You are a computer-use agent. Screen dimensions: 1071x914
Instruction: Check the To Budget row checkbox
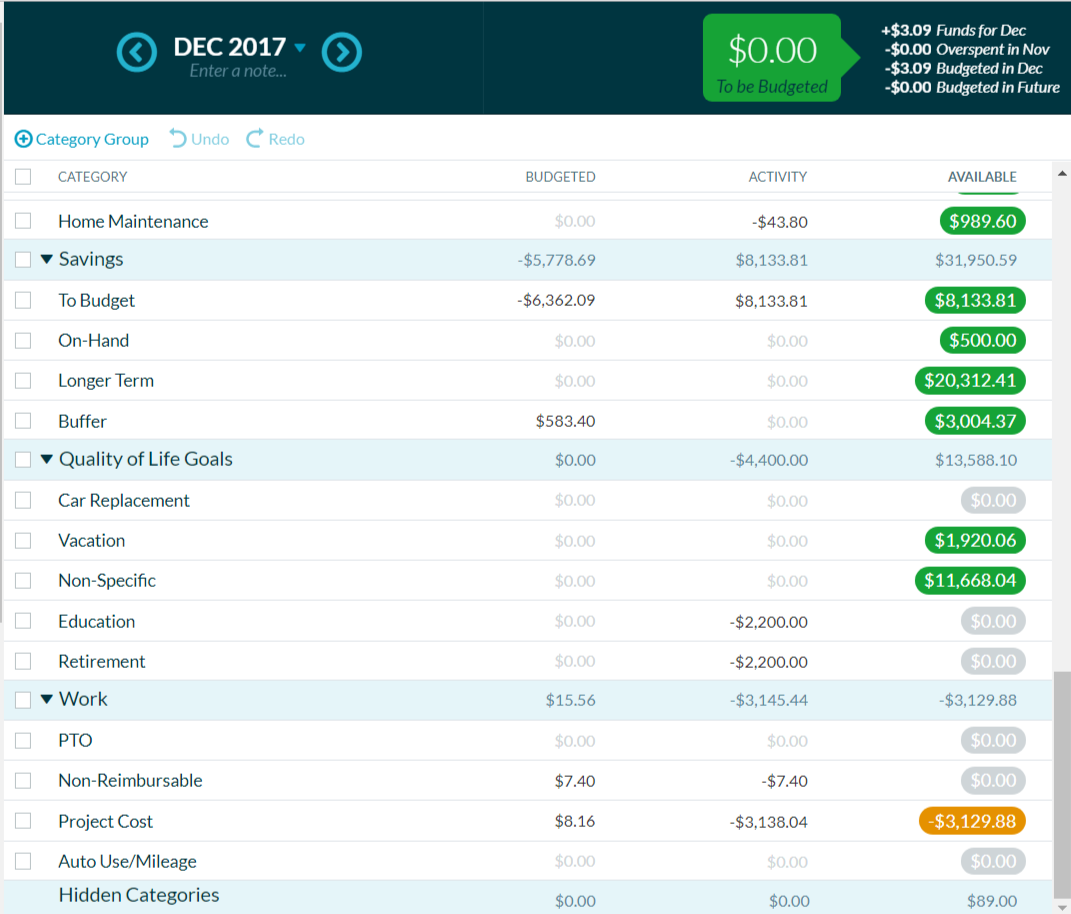tap(23, 301)
